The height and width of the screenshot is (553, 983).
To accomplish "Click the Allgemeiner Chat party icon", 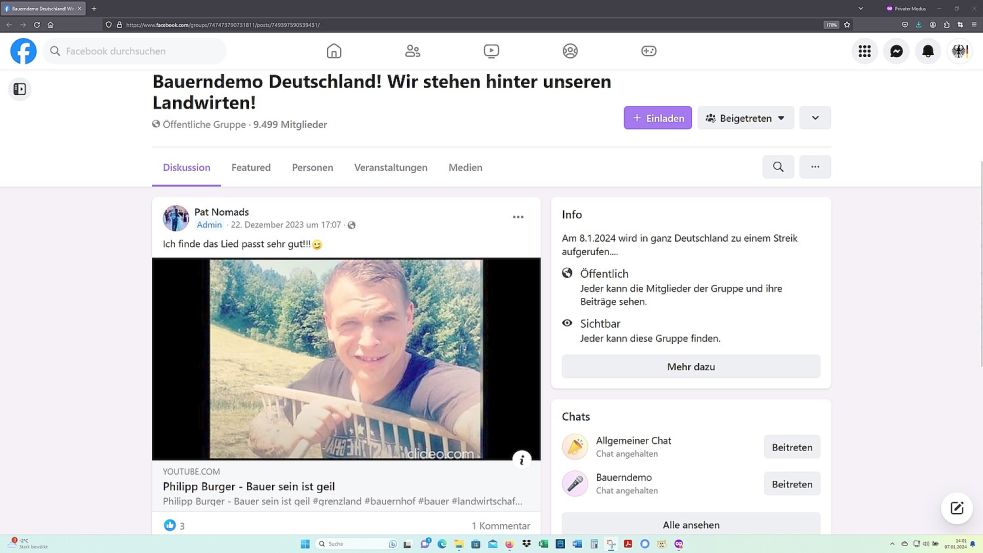I will (x=575, y=447).
